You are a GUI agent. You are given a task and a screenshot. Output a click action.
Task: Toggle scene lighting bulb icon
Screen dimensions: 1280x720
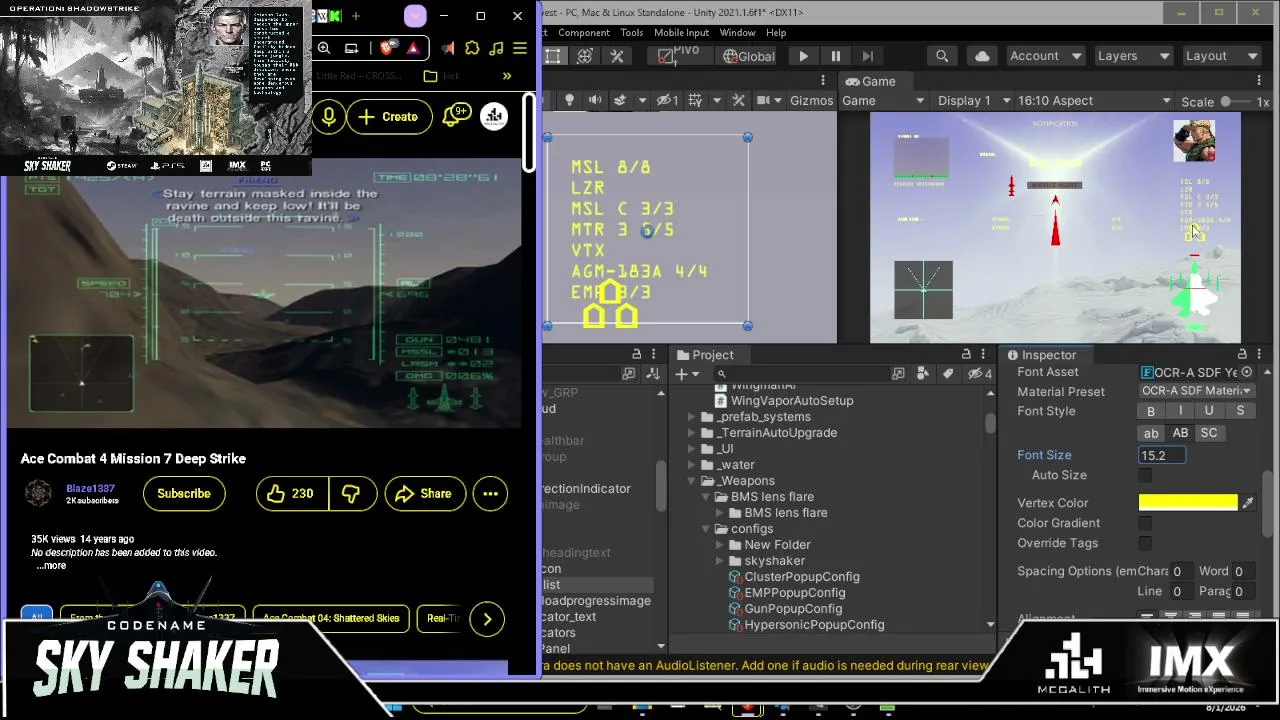(x=569, y=100)
